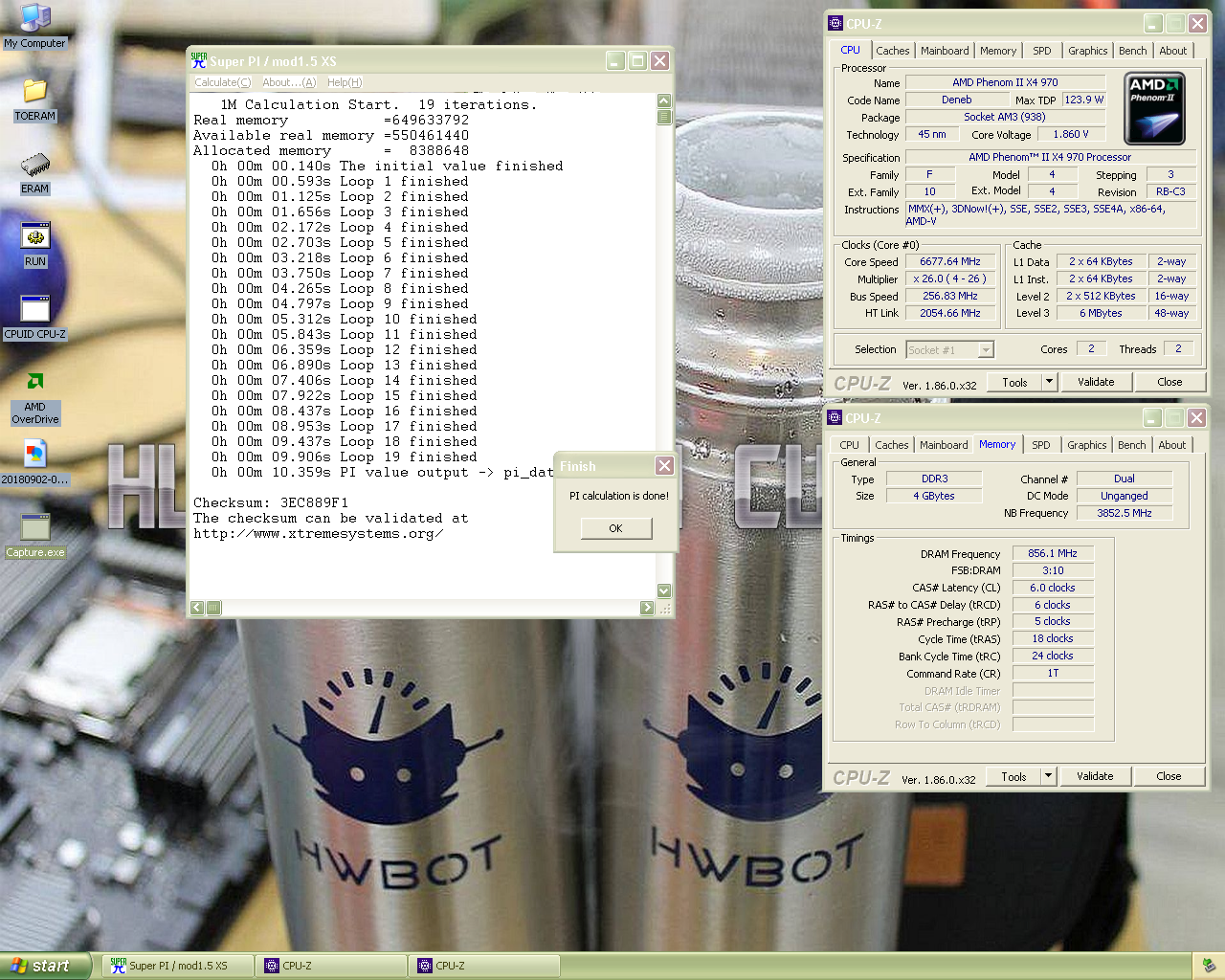1225x980 pixels.
Task: Click Super PI horizontal scrollbar right arrow
Action: pyautogui.click(x=648, y=608)
